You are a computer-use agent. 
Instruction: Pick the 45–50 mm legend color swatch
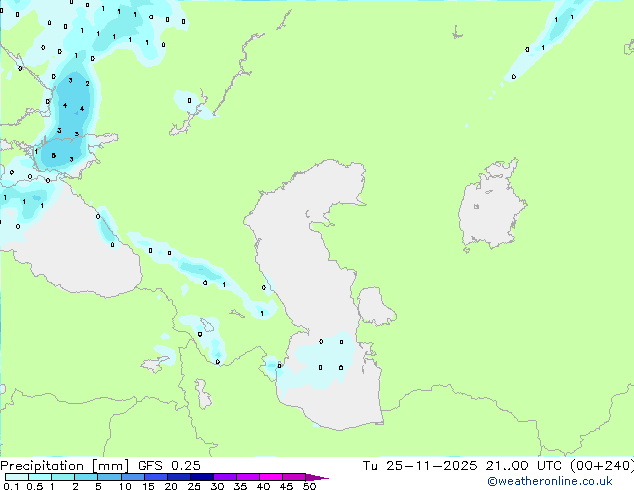[x=294, y=477]
